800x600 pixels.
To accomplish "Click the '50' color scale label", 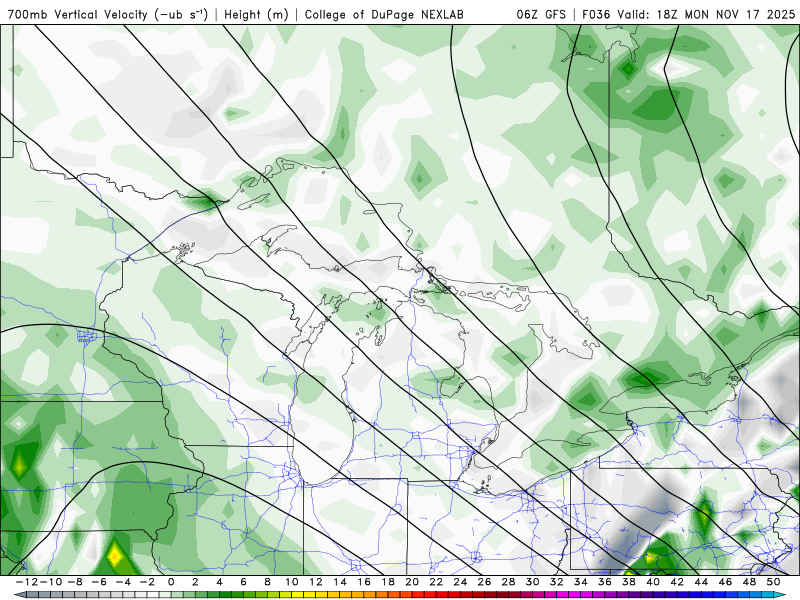I will point(773,582).
